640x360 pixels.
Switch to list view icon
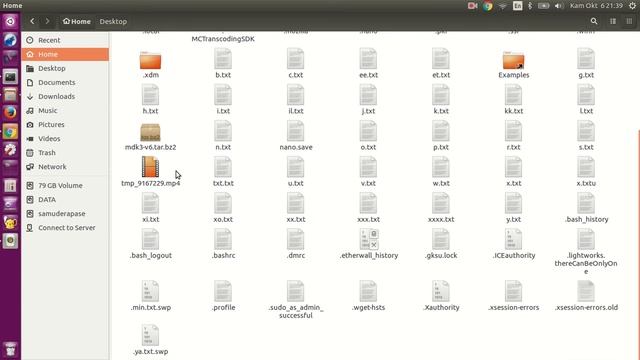(x=613, y=21)
